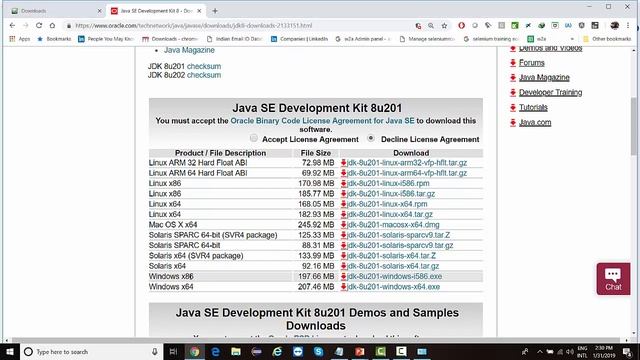Expand bookmarks bar overflow arrow

pos(572,39)
